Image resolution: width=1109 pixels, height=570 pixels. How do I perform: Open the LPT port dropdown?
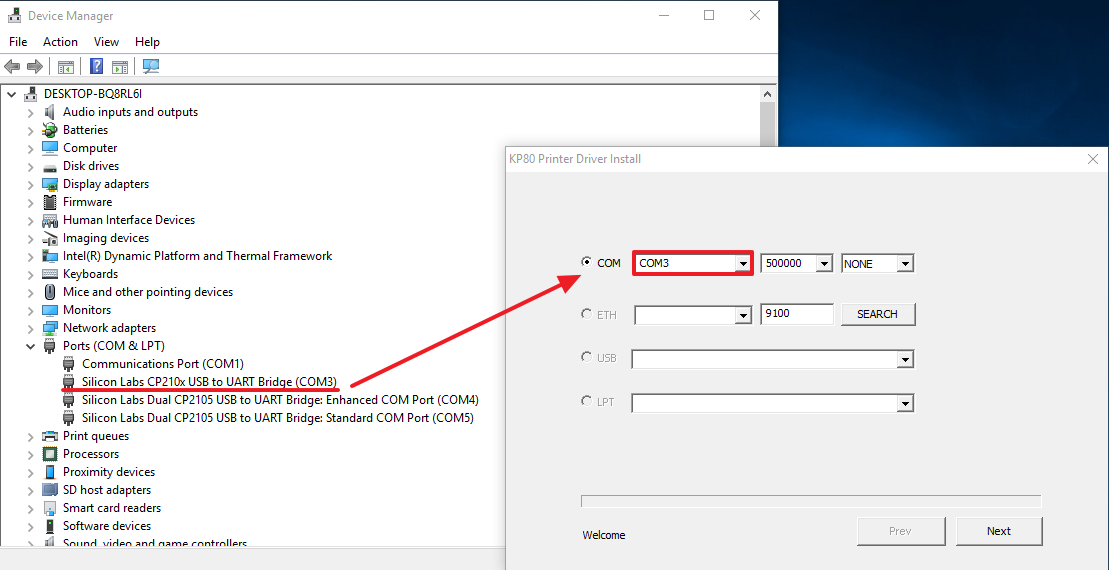[x=905, y=404]
